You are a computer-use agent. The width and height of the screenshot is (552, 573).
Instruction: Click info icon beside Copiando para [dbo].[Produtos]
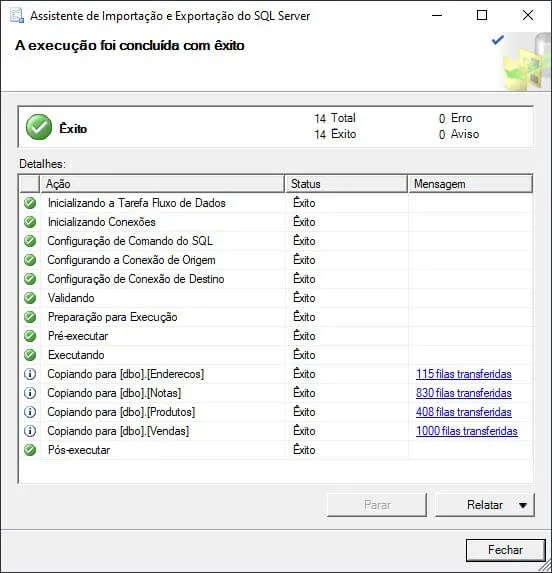[30, 412]
